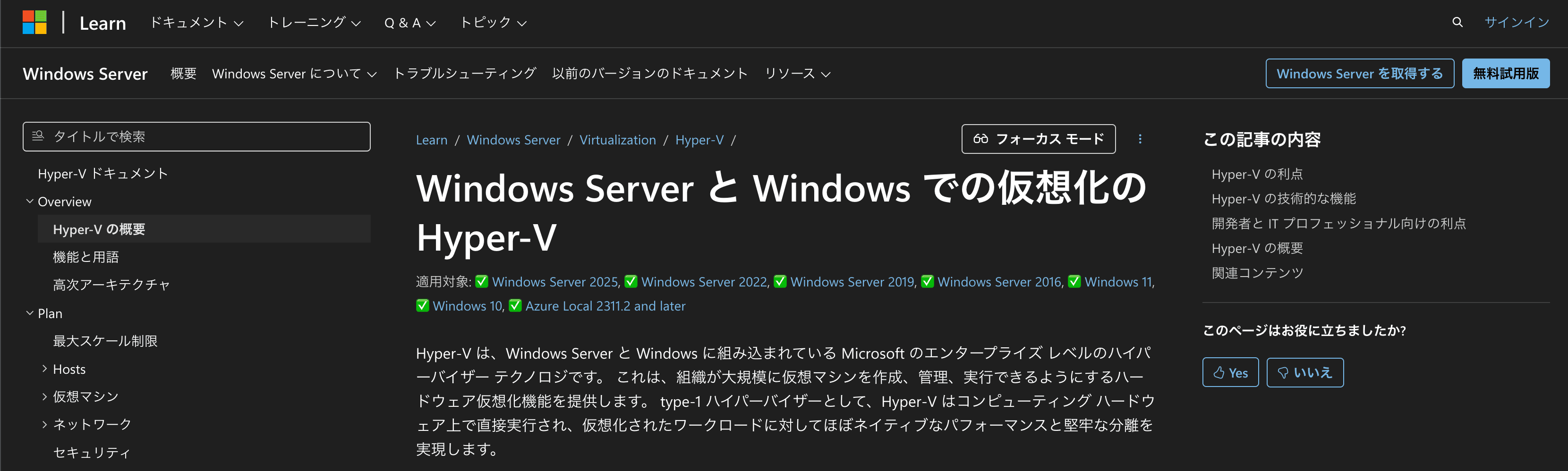Follow the Virtualization breadcrumb link

click(x=618, y=139)
